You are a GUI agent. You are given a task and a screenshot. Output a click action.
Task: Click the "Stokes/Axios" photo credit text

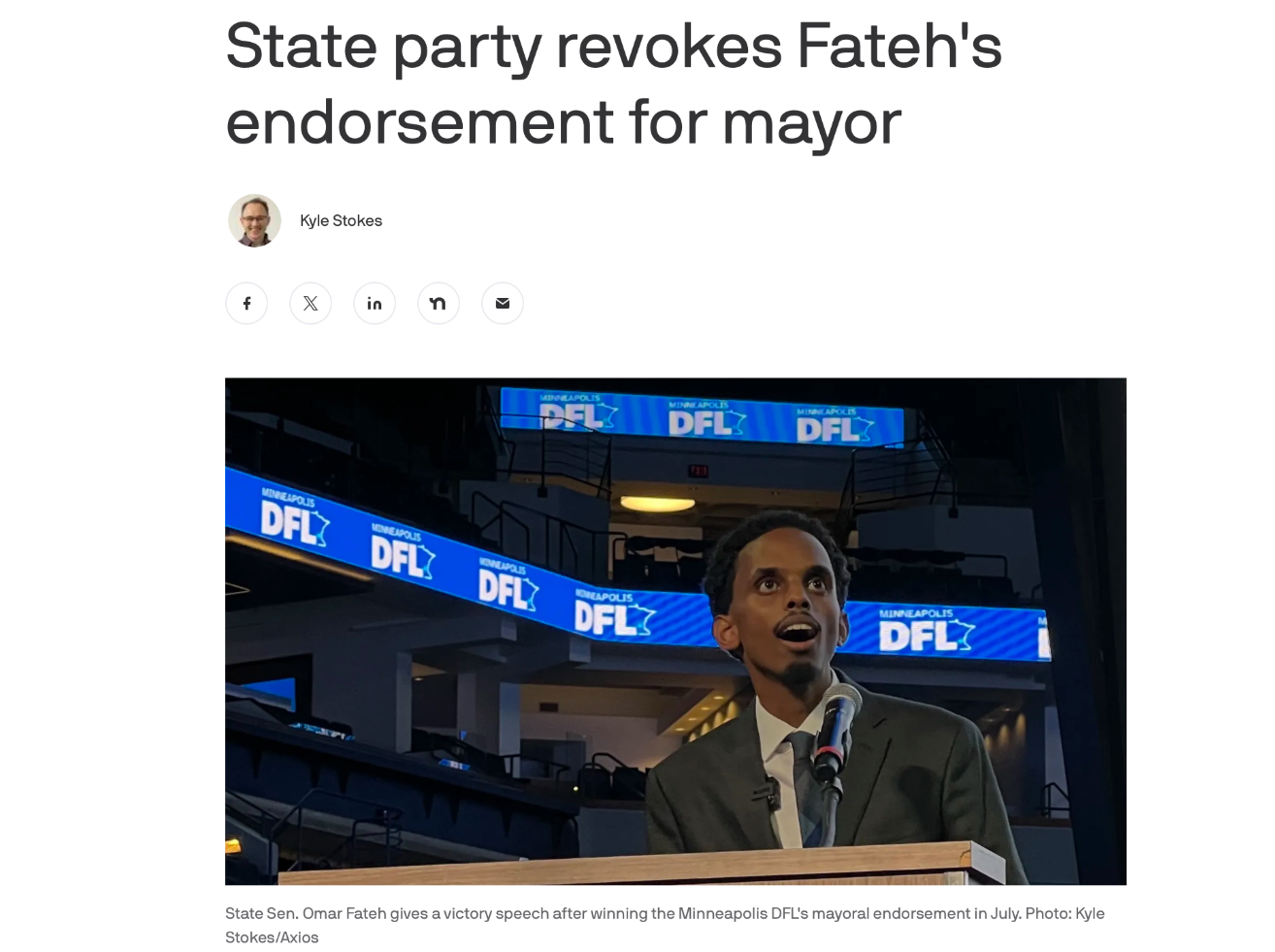pos(272,937)
